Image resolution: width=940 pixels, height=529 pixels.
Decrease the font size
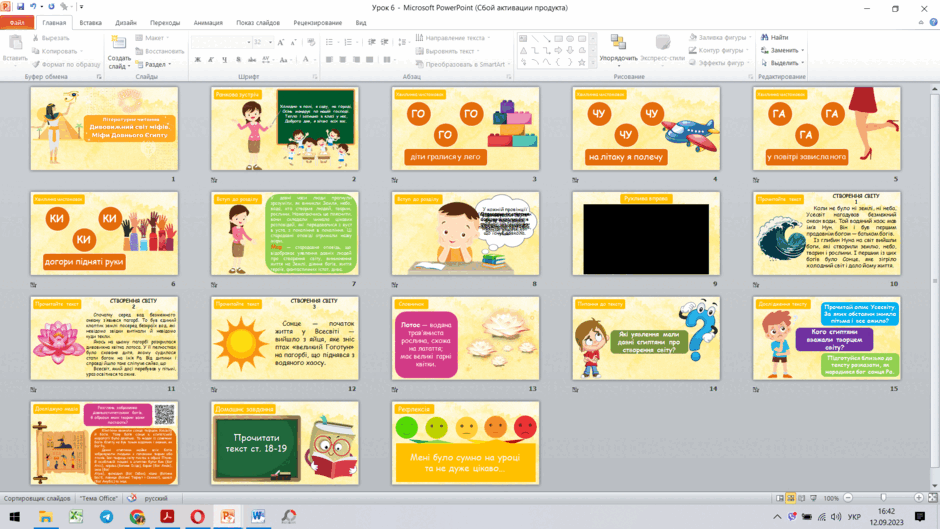click(293, 42)
